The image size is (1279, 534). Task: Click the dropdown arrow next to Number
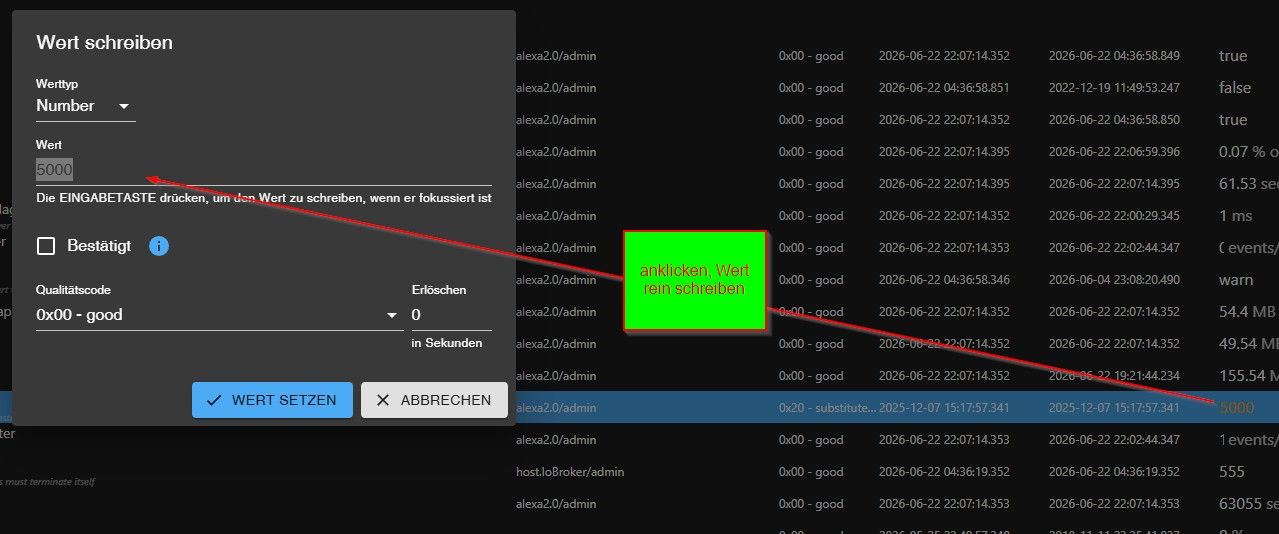point(124,106)
